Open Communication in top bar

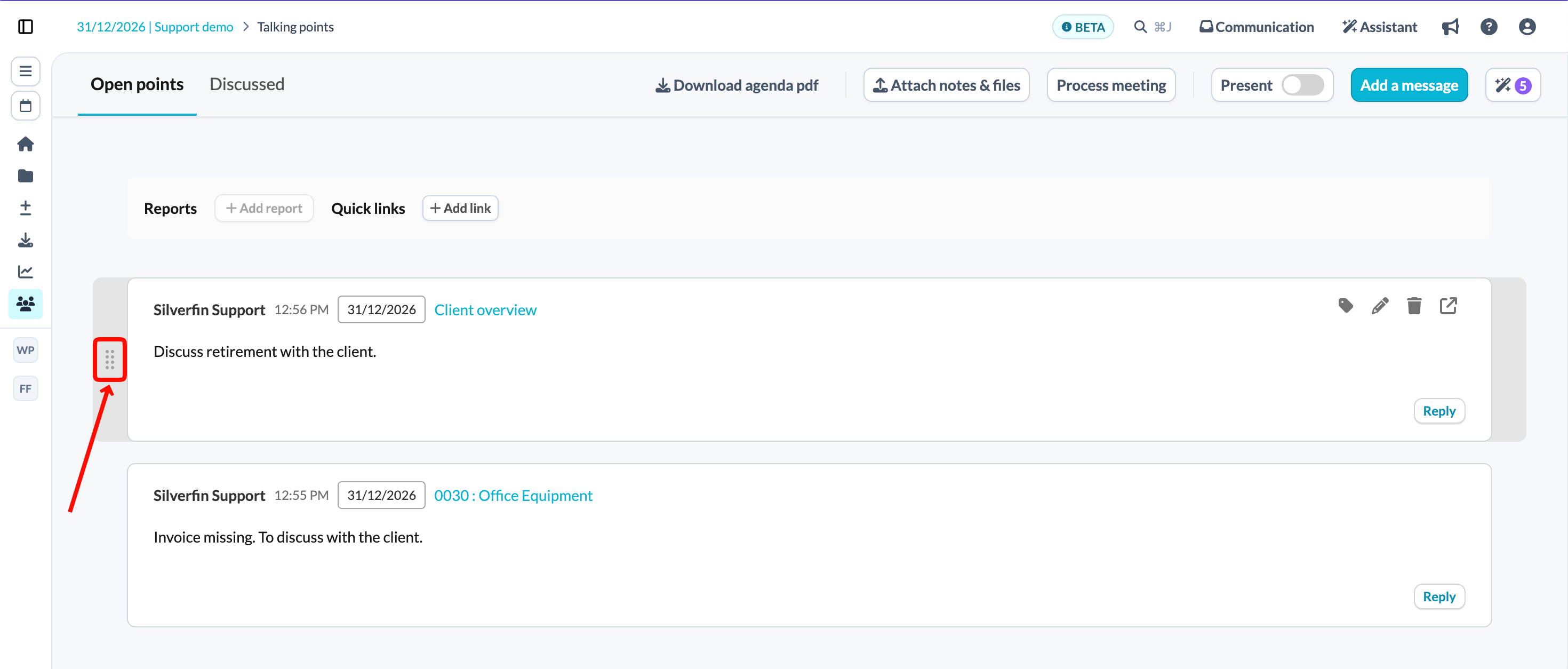point(1257,27)
